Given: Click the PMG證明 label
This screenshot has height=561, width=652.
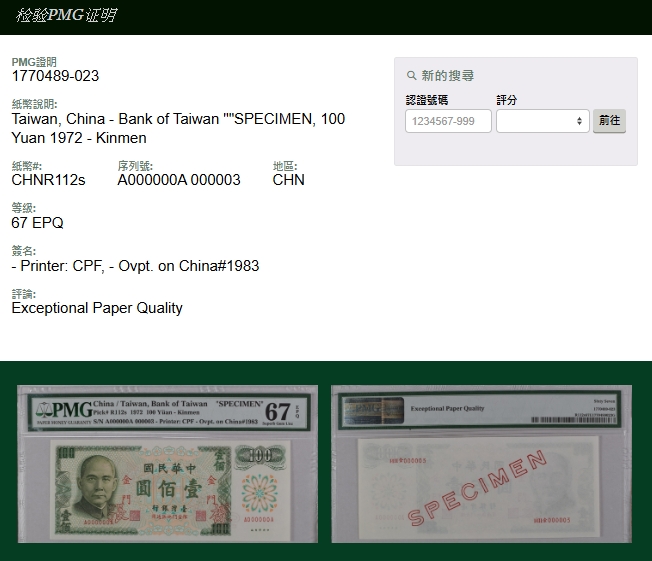Looking at the screenshot, I should pos(34,62).
